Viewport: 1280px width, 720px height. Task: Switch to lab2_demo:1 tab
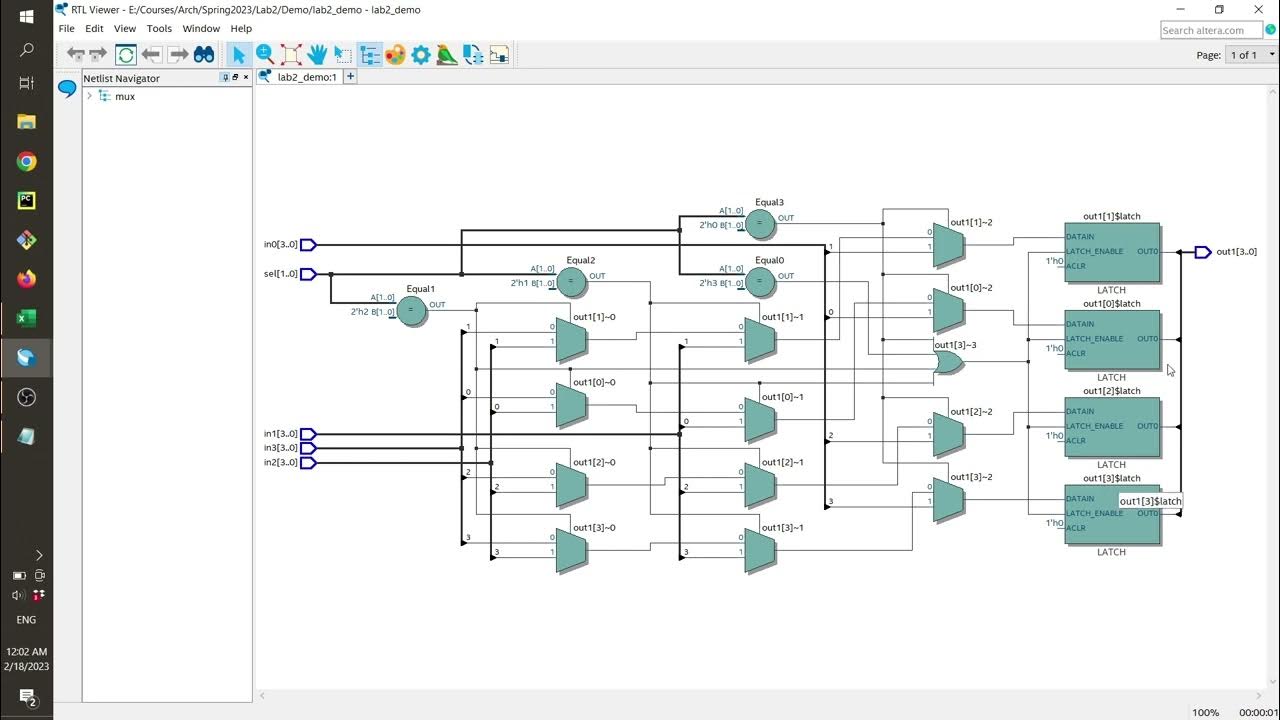point(298,76)
